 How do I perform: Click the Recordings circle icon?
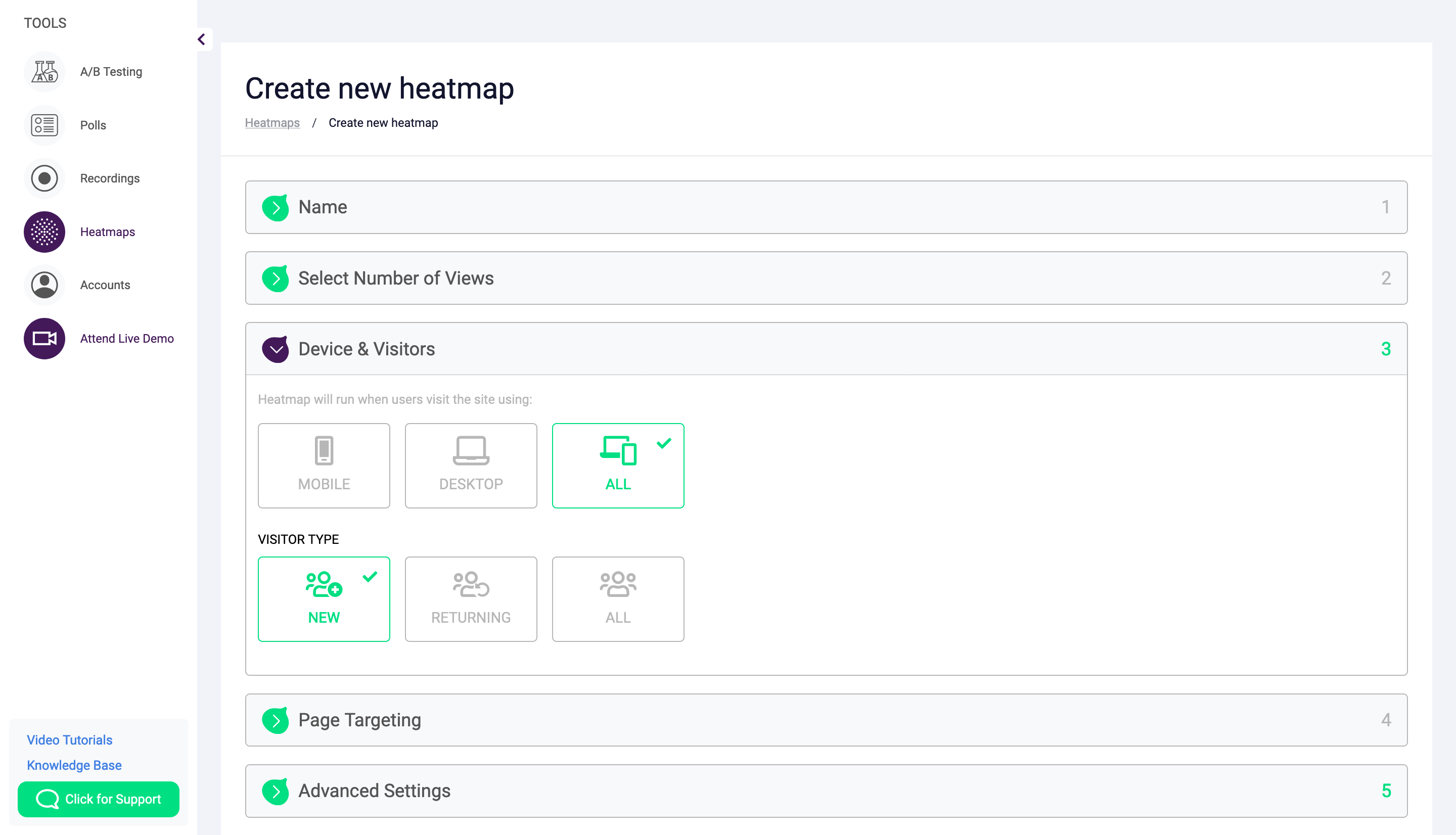coord(44,178)
